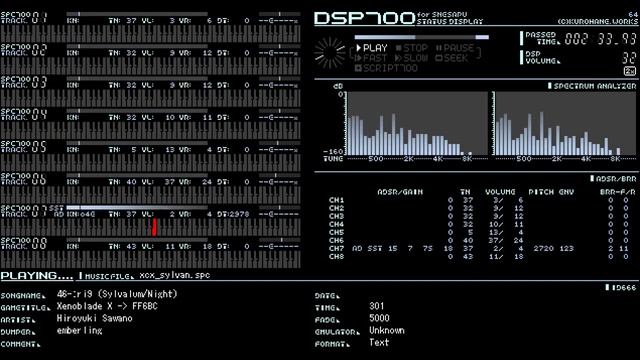Image resolution: width=640 pixels, height=360 pixels.
Task: Click the Track 07 DT value 2978
Action: point(239,214)
